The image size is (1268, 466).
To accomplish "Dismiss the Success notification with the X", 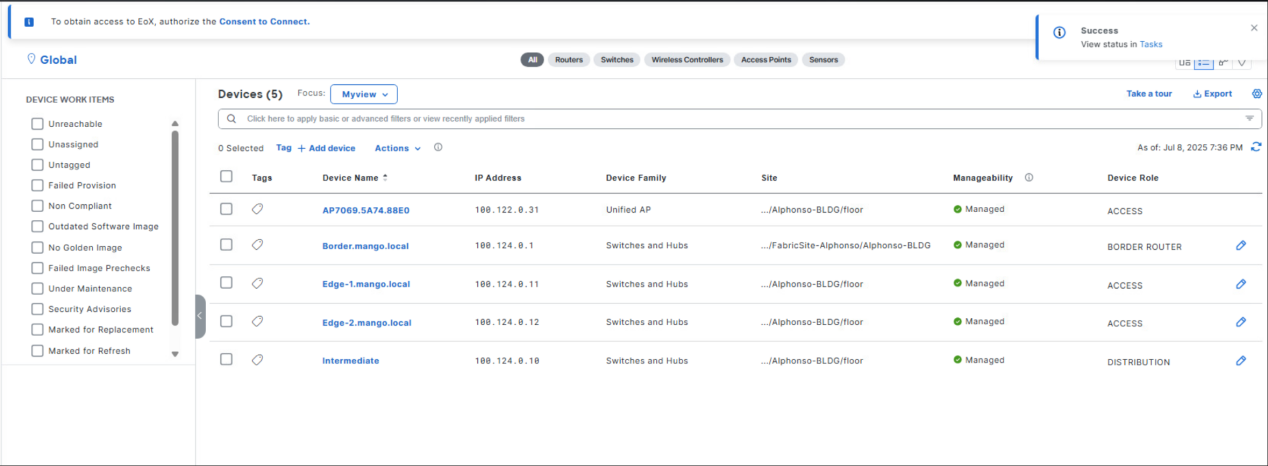I will (1254, 28).
